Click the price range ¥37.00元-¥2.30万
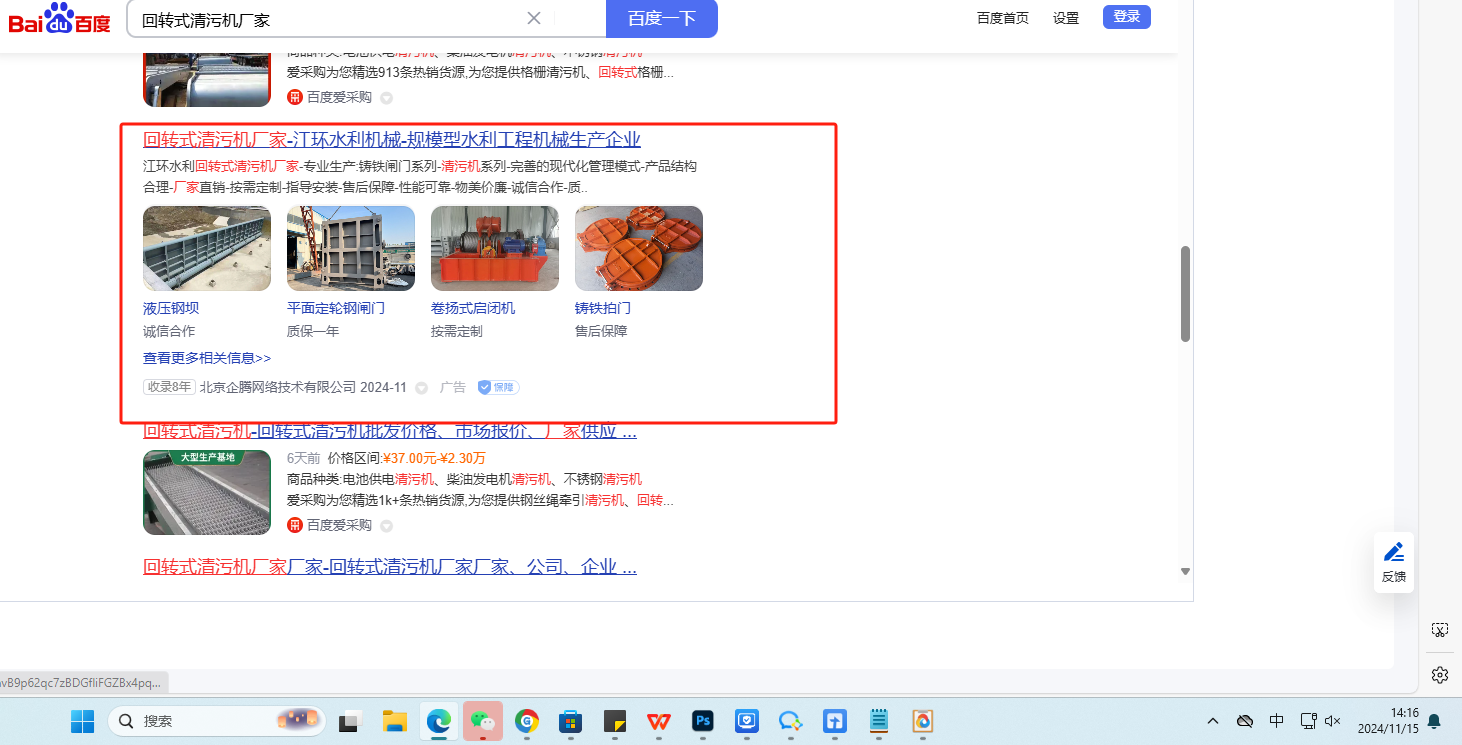The height and width of the screenshot is (745, 1462). coord(434,458)
